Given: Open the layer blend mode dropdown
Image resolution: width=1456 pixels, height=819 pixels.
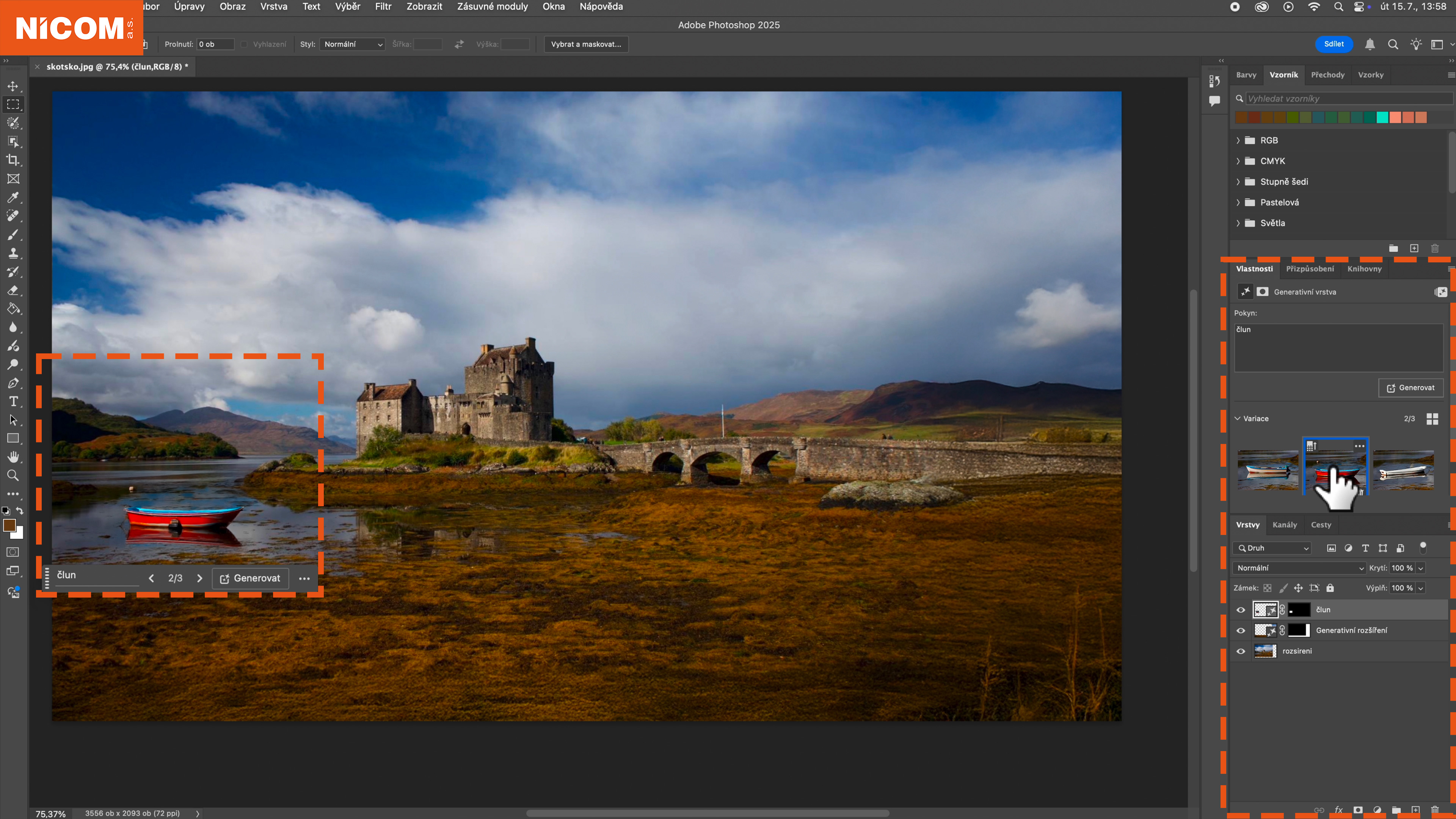Looking at the screenshot, I should click(x=1299, y=568).
